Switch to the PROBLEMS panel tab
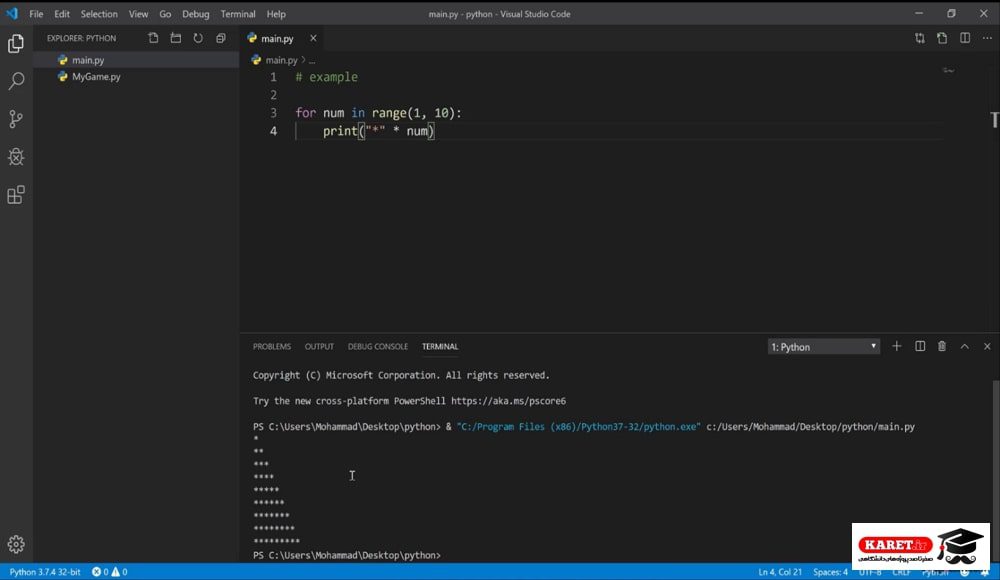The height and width of the screenshot is (580, 1000). click(272, 346)
